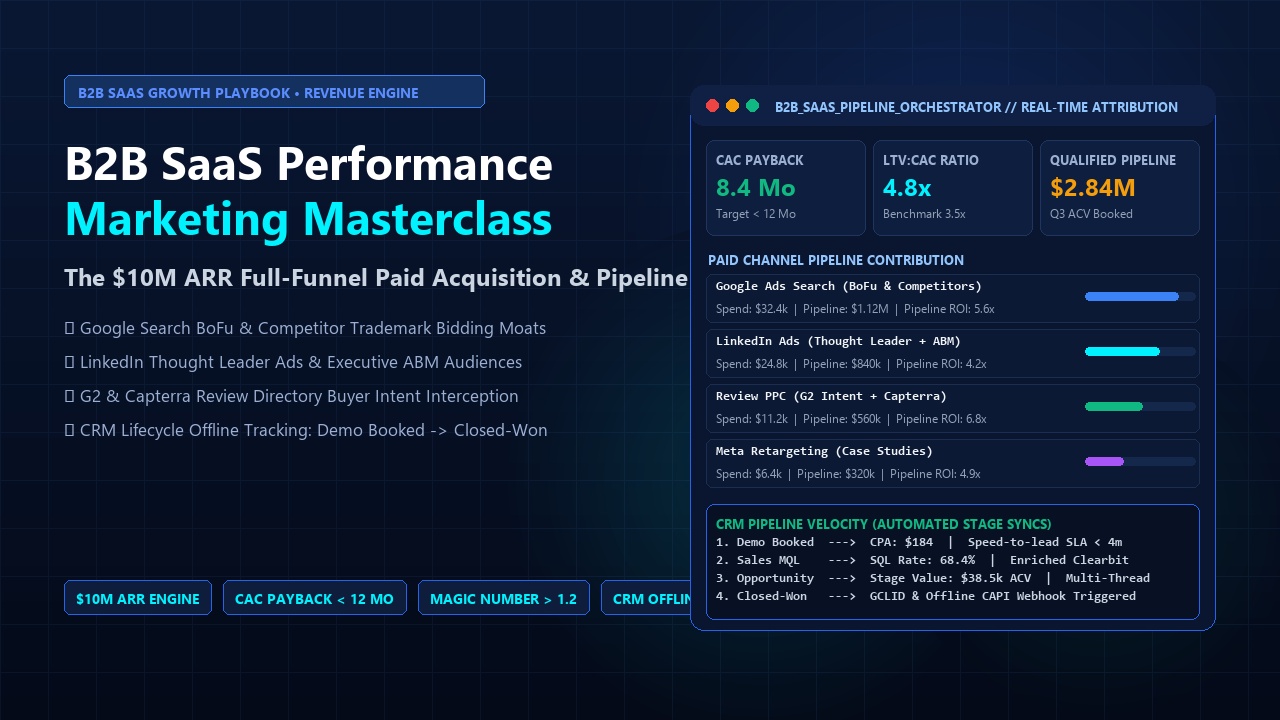Click the B2B_SAAS_PIPELINE_ORCHESTRATOR title bar text
The image size is (1280, 720).
pyautogui.click(x=976, y=107)
